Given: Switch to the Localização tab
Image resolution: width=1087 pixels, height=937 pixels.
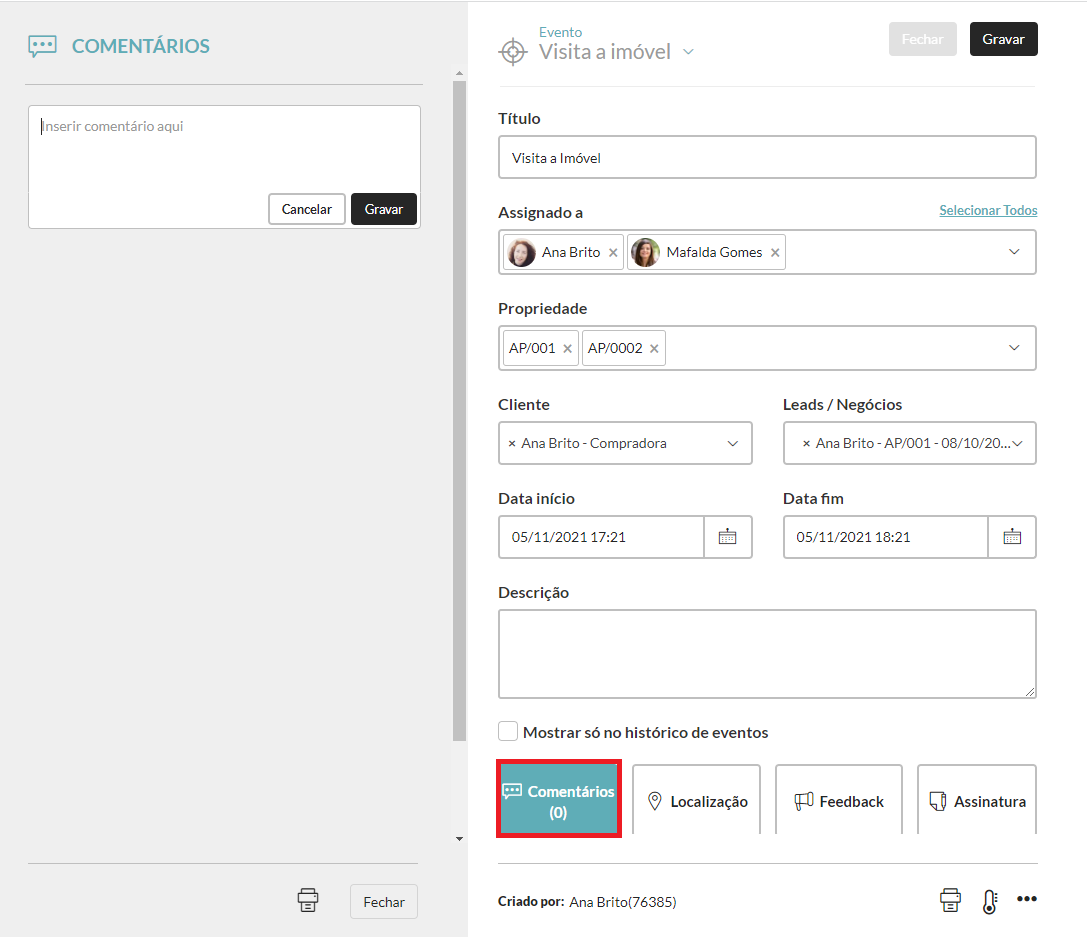Looking at the screenshot, I should (x=697, y=801).
